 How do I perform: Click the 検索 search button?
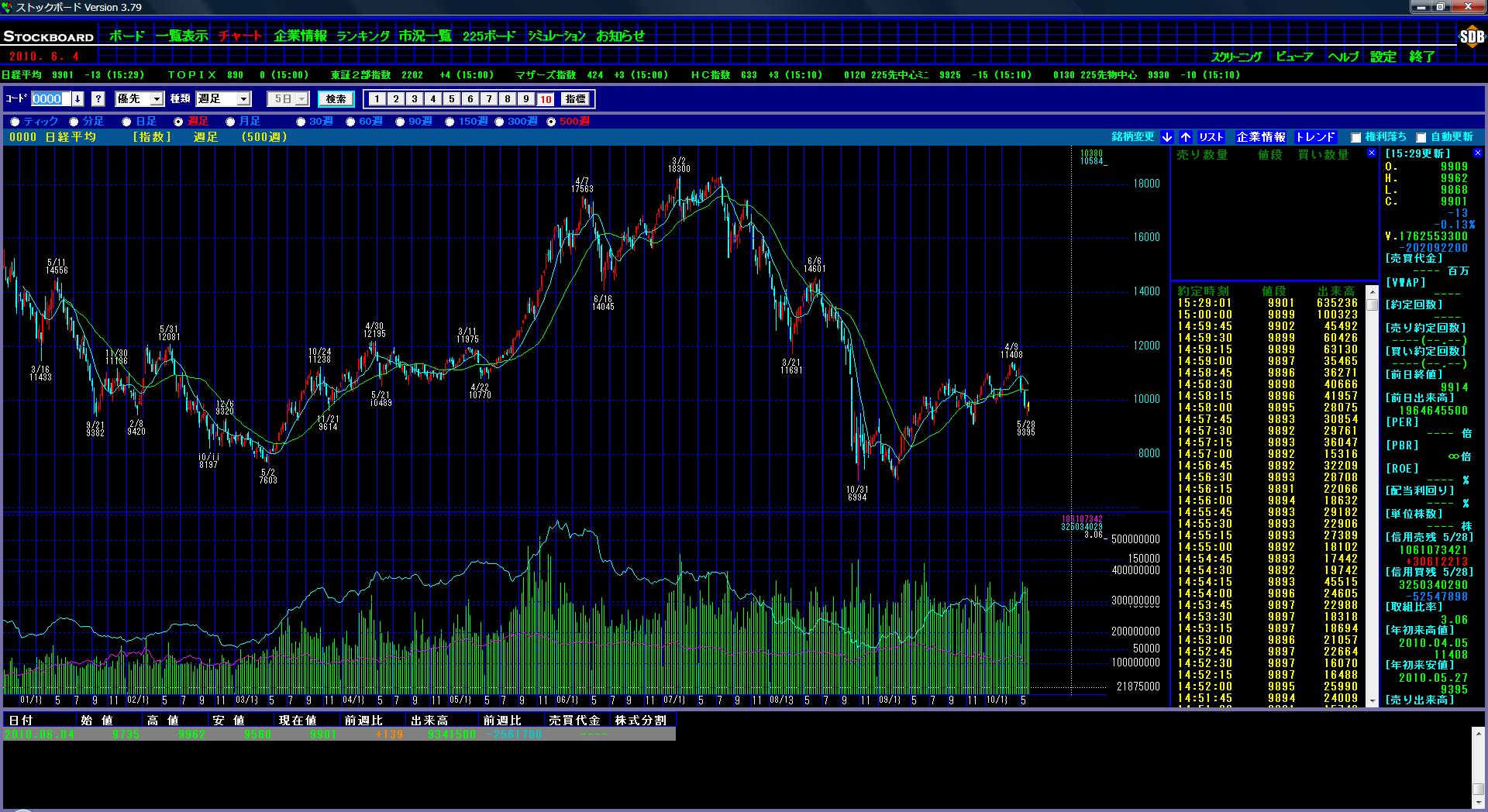click(336, 99)
